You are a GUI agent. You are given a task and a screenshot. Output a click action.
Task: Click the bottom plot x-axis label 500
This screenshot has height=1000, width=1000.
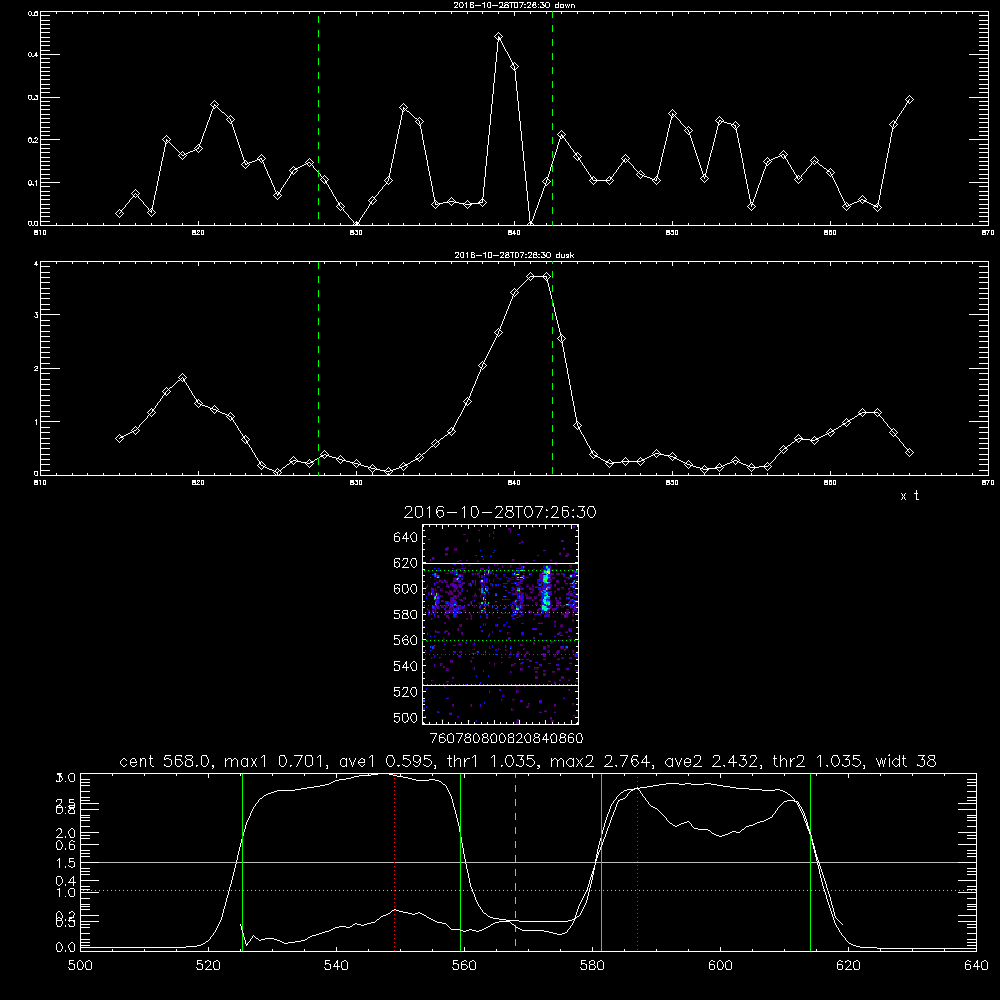tap(80, 966)
